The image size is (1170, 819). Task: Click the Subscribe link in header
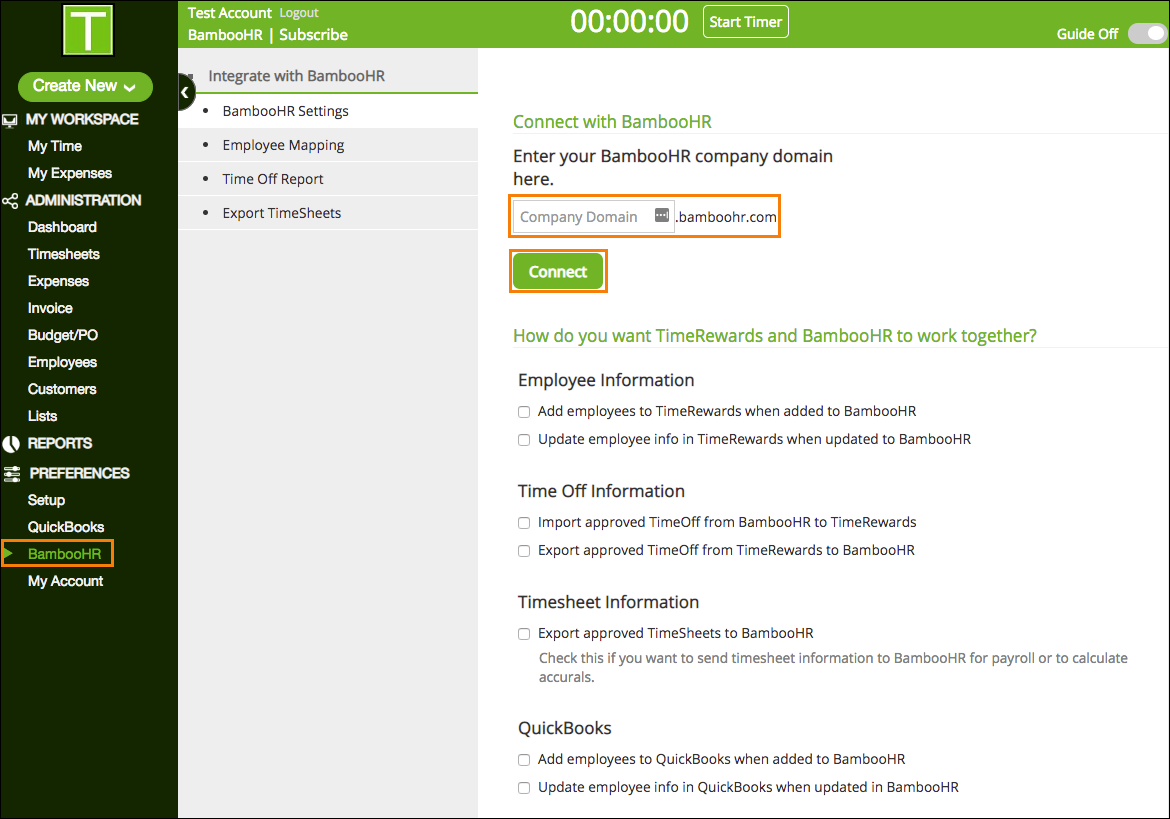click(x=313, y=35)
